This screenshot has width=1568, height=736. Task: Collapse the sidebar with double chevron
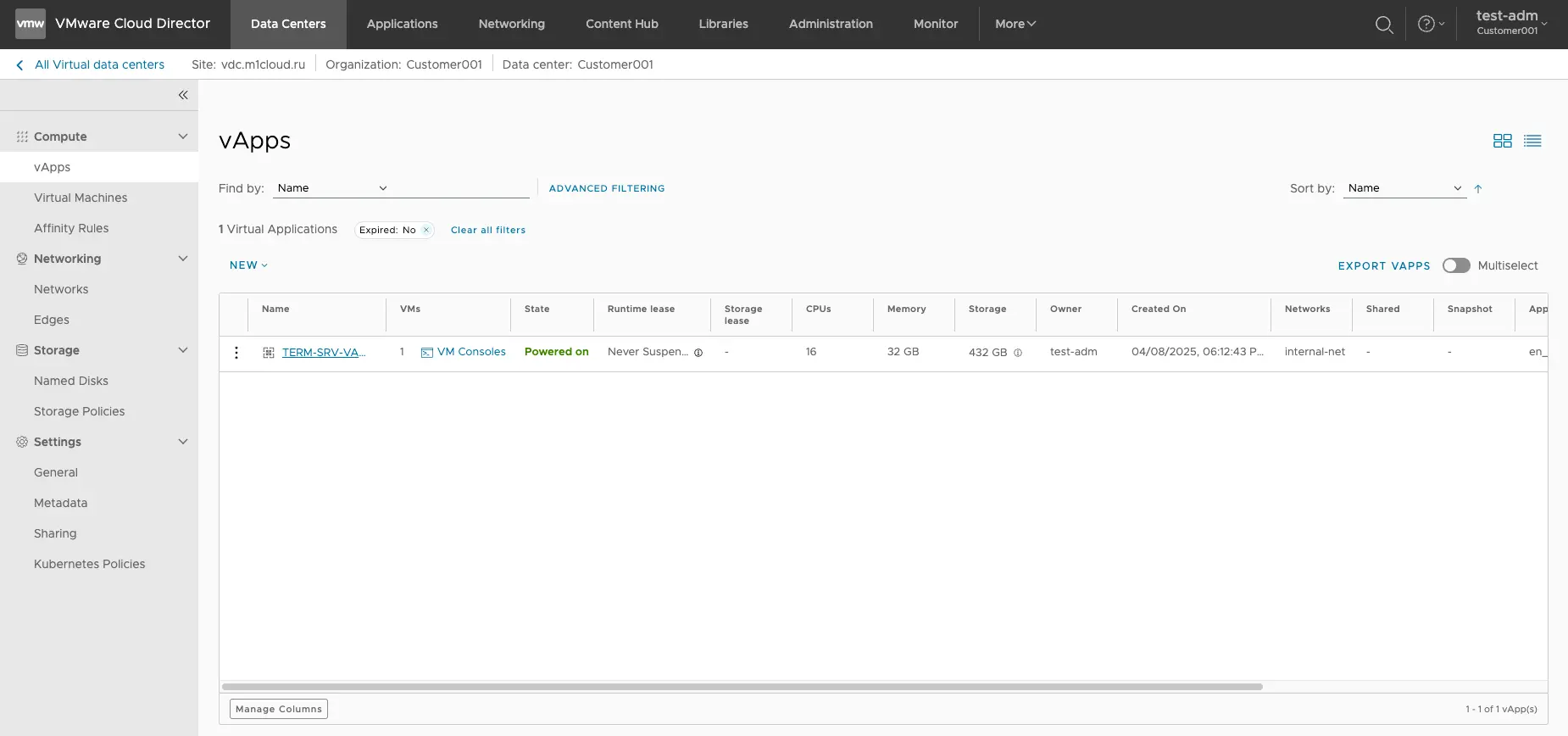click(183, 95)
